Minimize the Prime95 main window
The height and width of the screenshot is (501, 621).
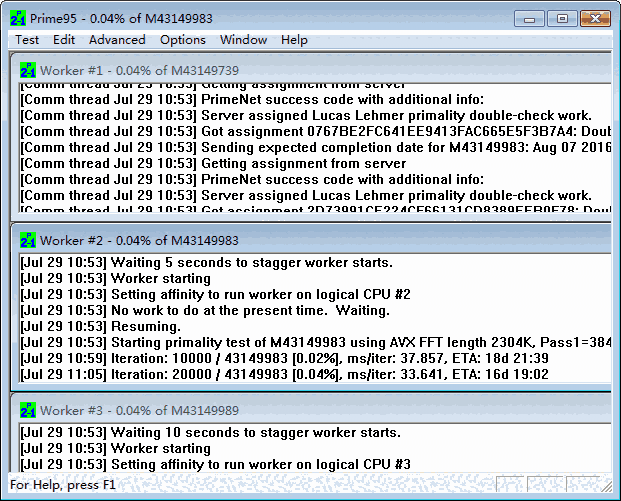(x=530, y=18)
